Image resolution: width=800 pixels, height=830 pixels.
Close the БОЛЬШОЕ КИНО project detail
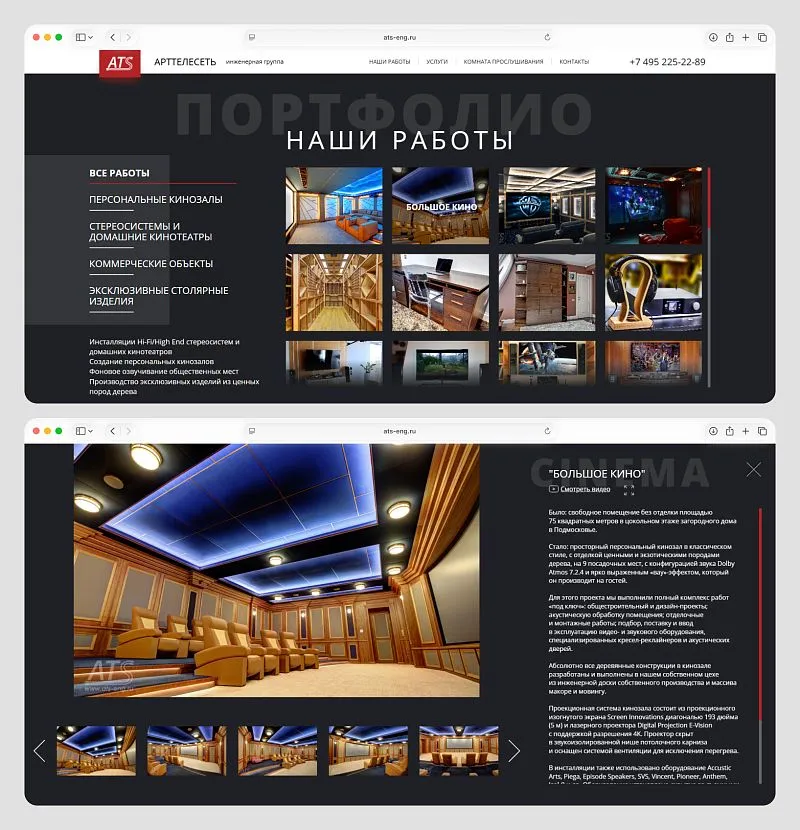pyautogui.click(x=753, y=470)
